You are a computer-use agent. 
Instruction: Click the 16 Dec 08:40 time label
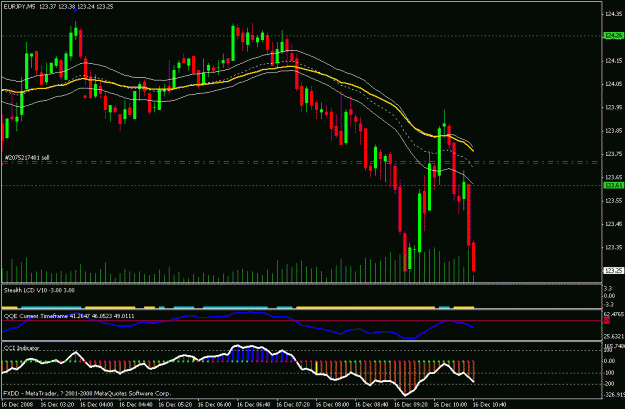click(x=371, y=404)
